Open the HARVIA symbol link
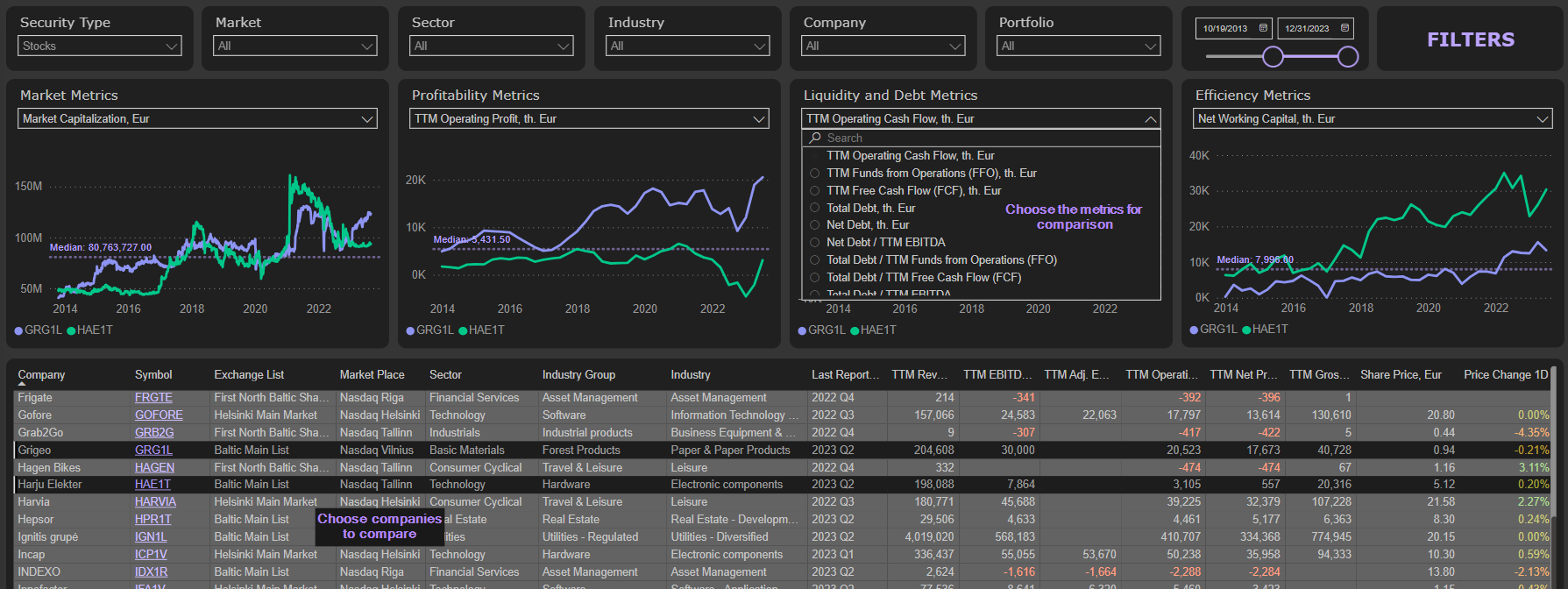The width and height of the screenshot is (1568, 589). pos(155,501)
